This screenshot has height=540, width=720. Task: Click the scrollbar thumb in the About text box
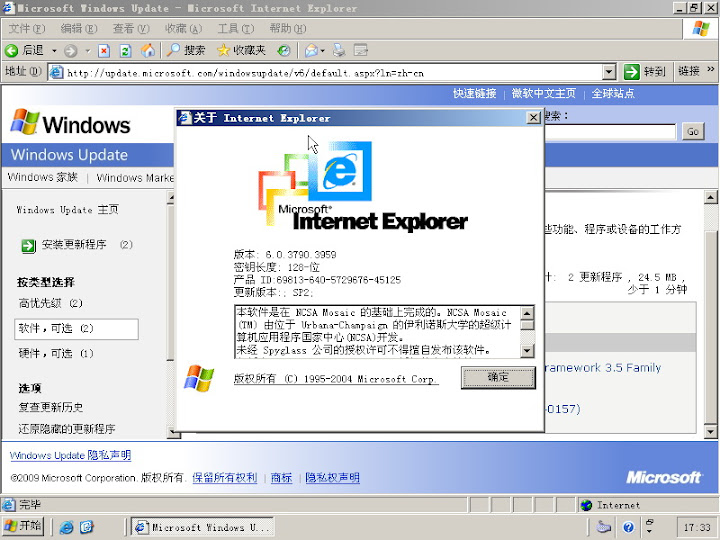coord(527,326)
